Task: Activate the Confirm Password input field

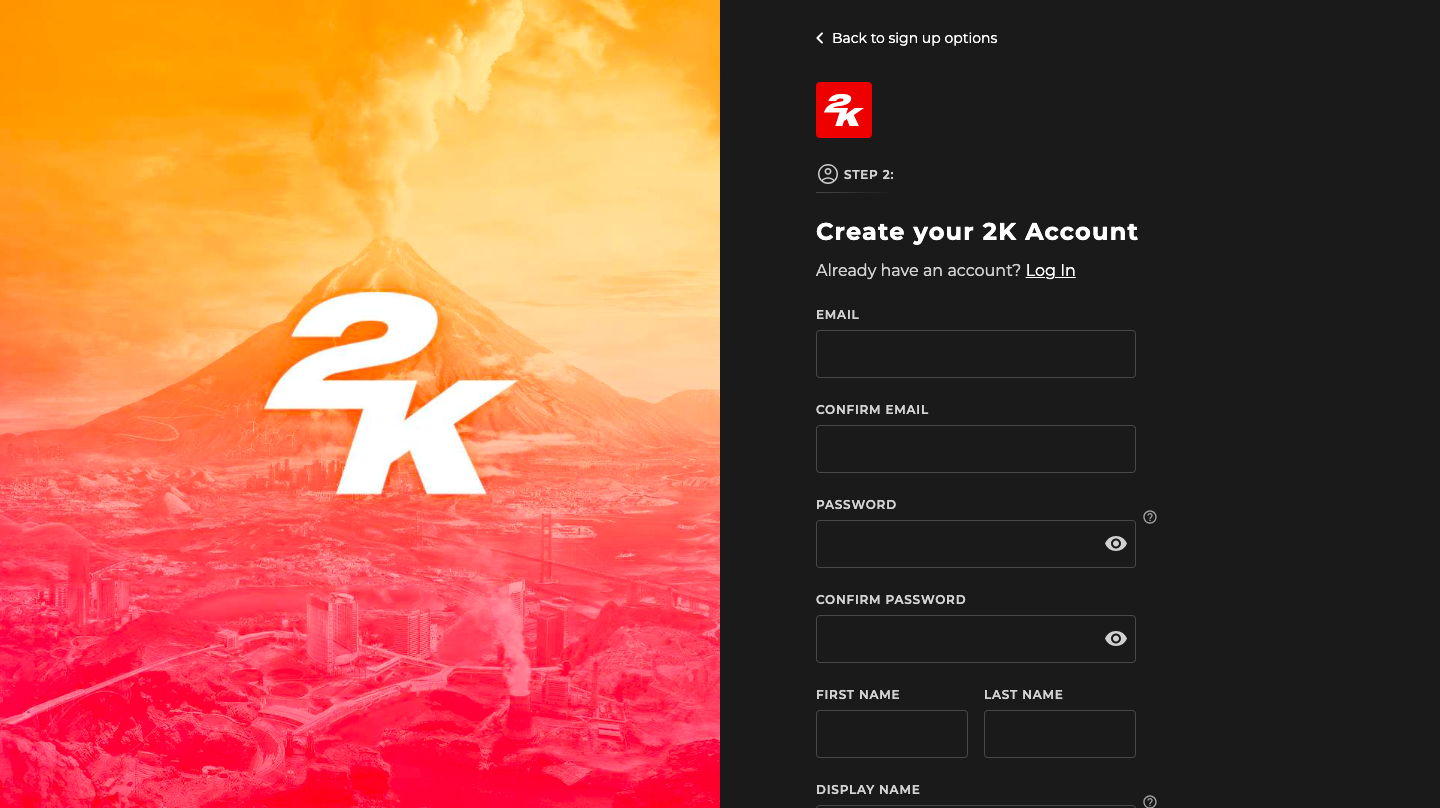Action: pyautogui.click(x=976, y=639)
